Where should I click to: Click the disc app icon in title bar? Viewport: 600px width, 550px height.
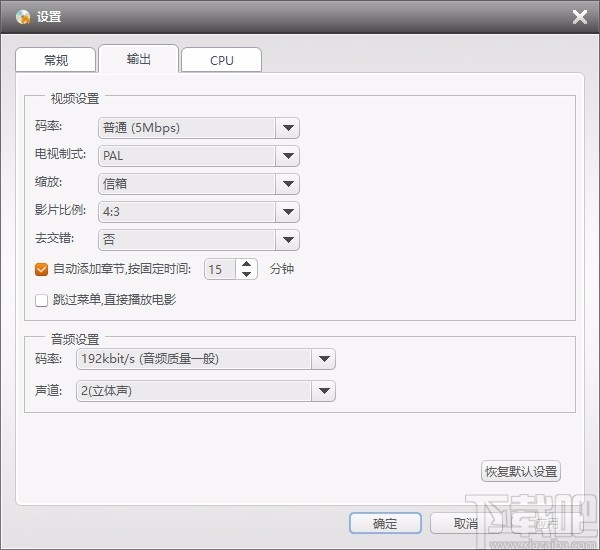(x=23, y=17)
